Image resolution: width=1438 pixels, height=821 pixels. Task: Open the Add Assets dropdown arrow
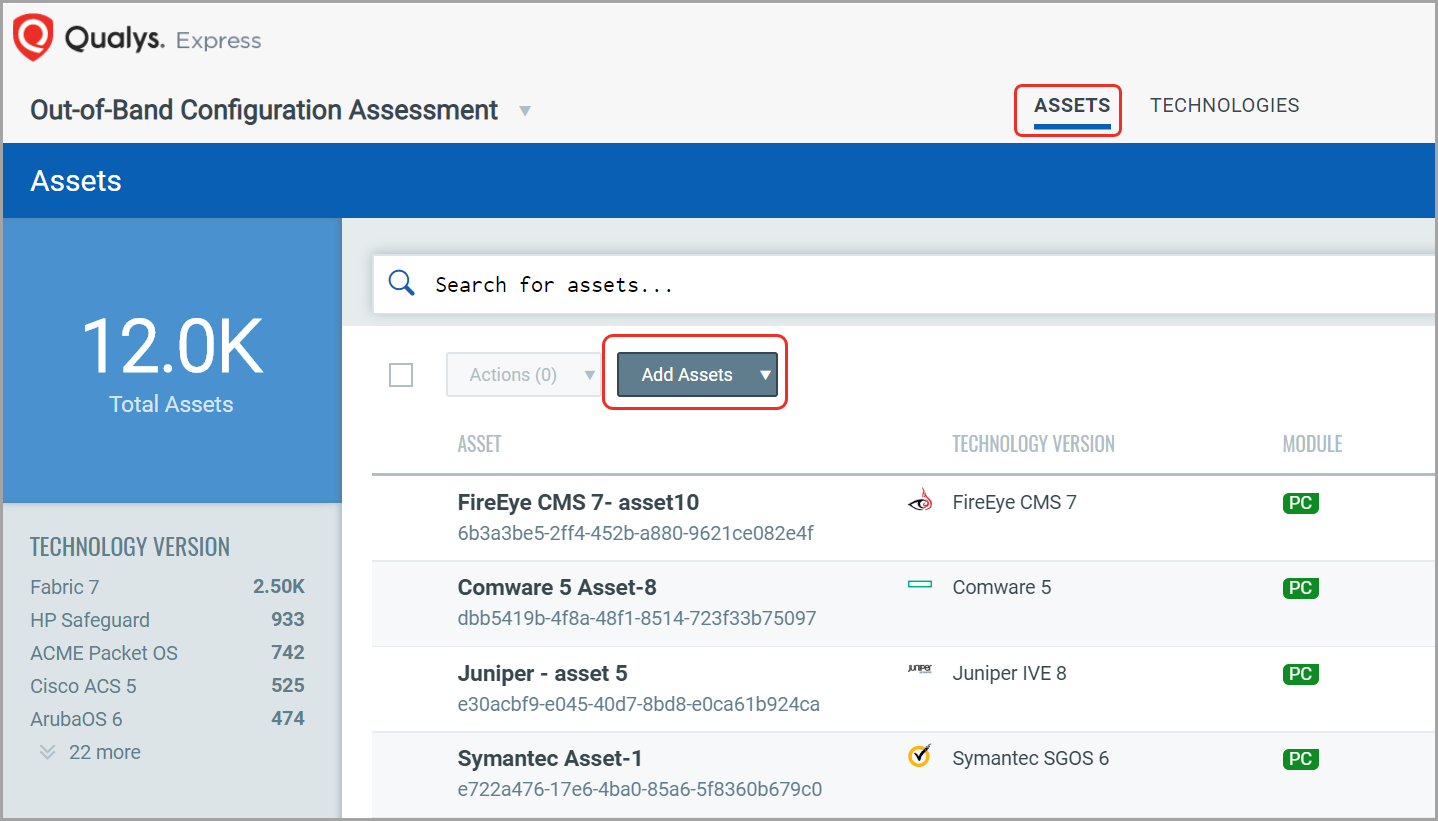(x=765, y=375)
